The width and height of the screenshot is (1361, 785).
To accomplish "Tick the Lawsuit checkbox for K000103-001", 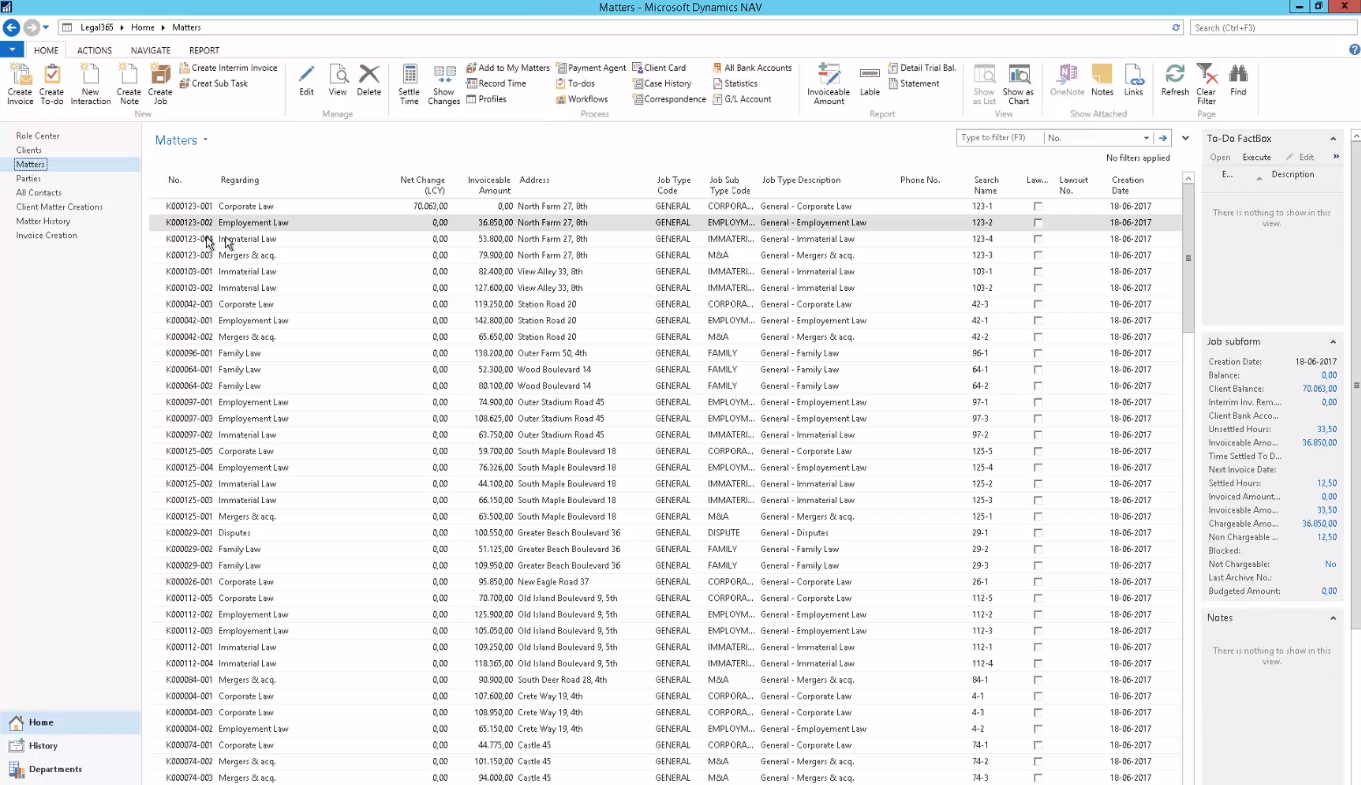I will tap(1038, 272).
